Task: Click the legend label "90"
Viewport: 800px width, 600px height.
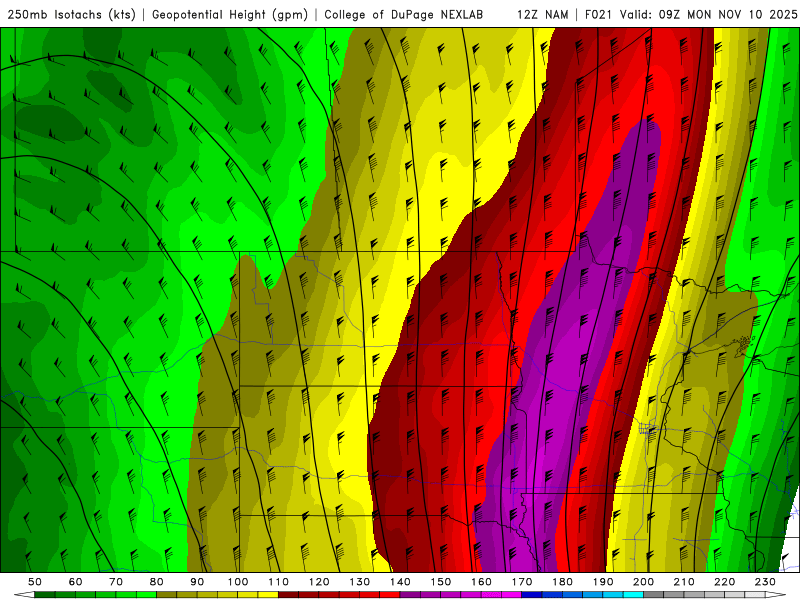Action: tap(197, 582)
